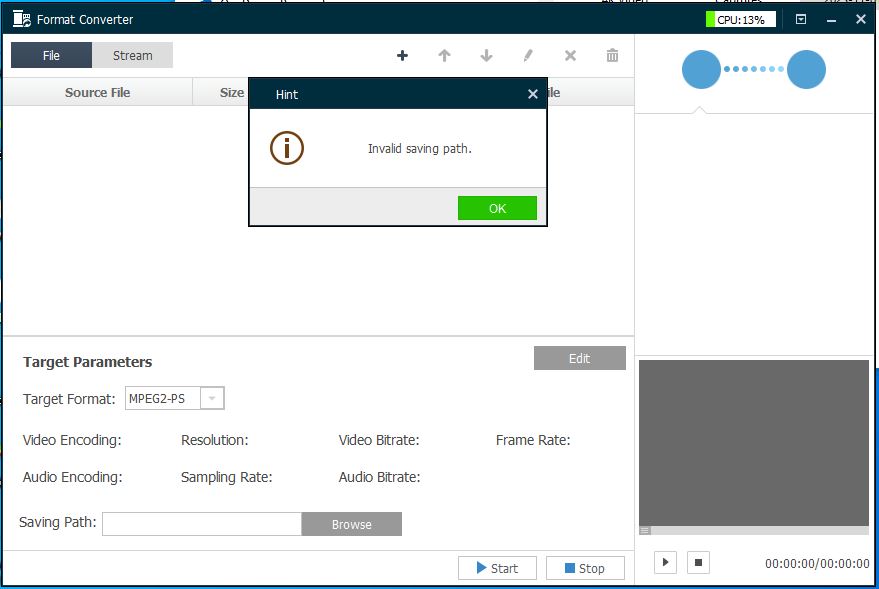Click the video preview seek slider handle
Viewport: 879px width, 589px height.
645,530
